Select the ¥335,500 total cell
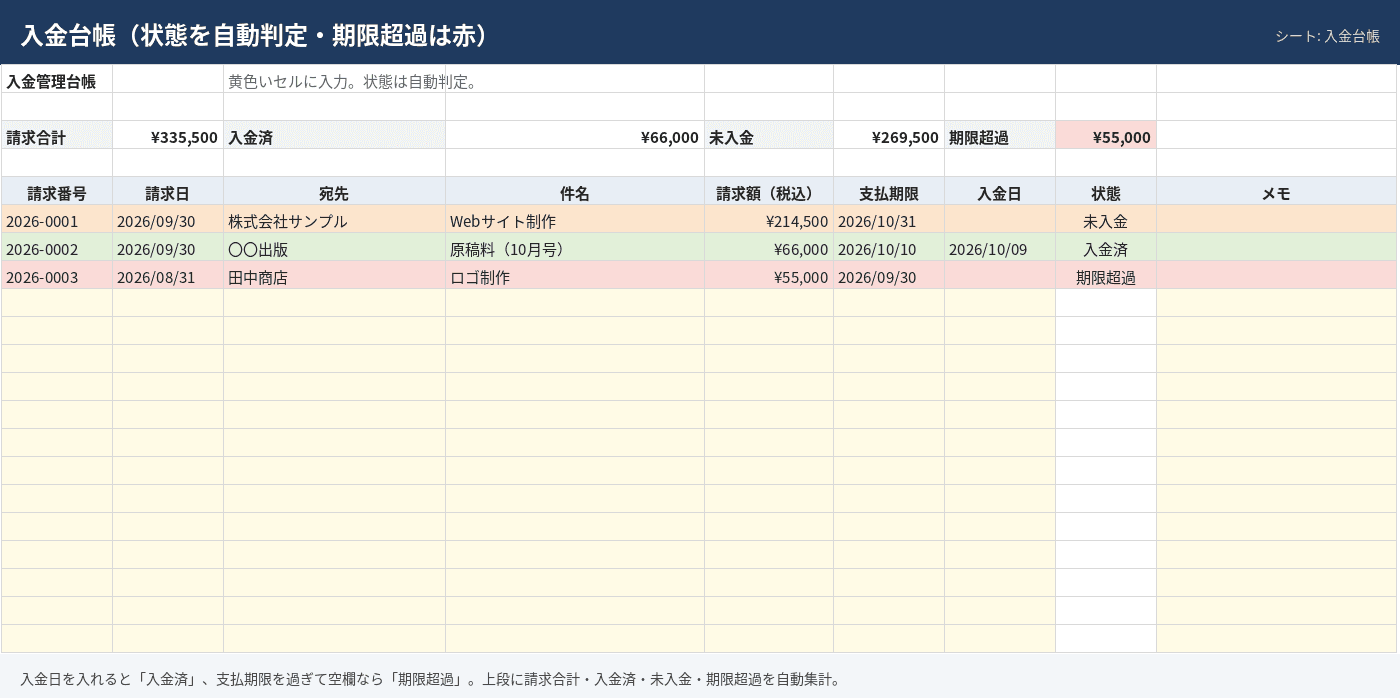Screen dimensions: 1400x698 [x=168, y=135]
